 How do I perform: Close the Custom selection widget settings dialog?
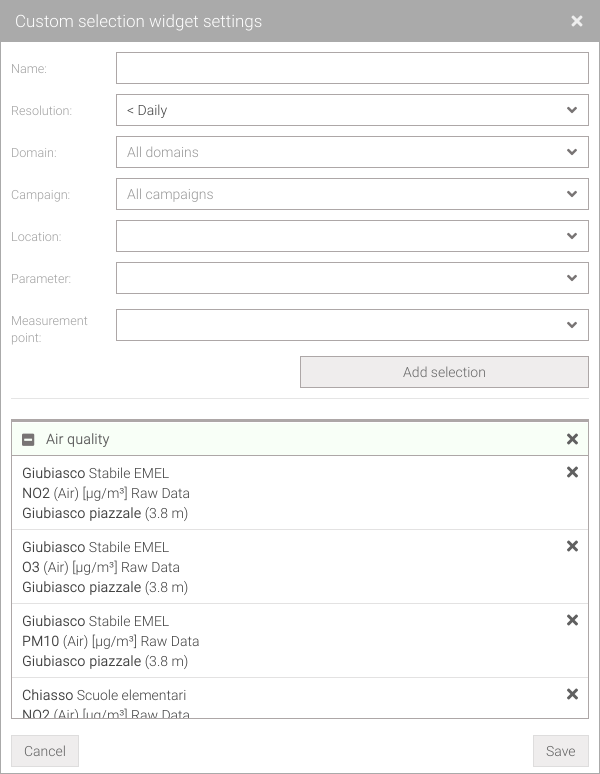[576, 21]
